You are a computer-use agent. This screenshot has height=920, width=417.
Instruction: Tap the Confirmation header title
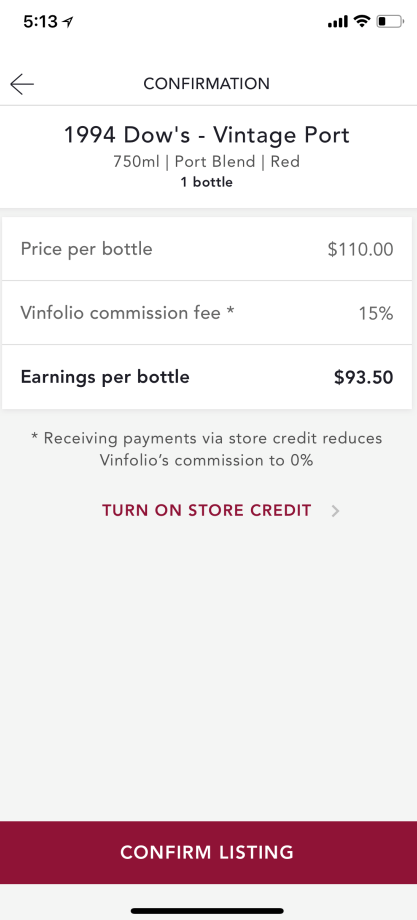(206, 84)
